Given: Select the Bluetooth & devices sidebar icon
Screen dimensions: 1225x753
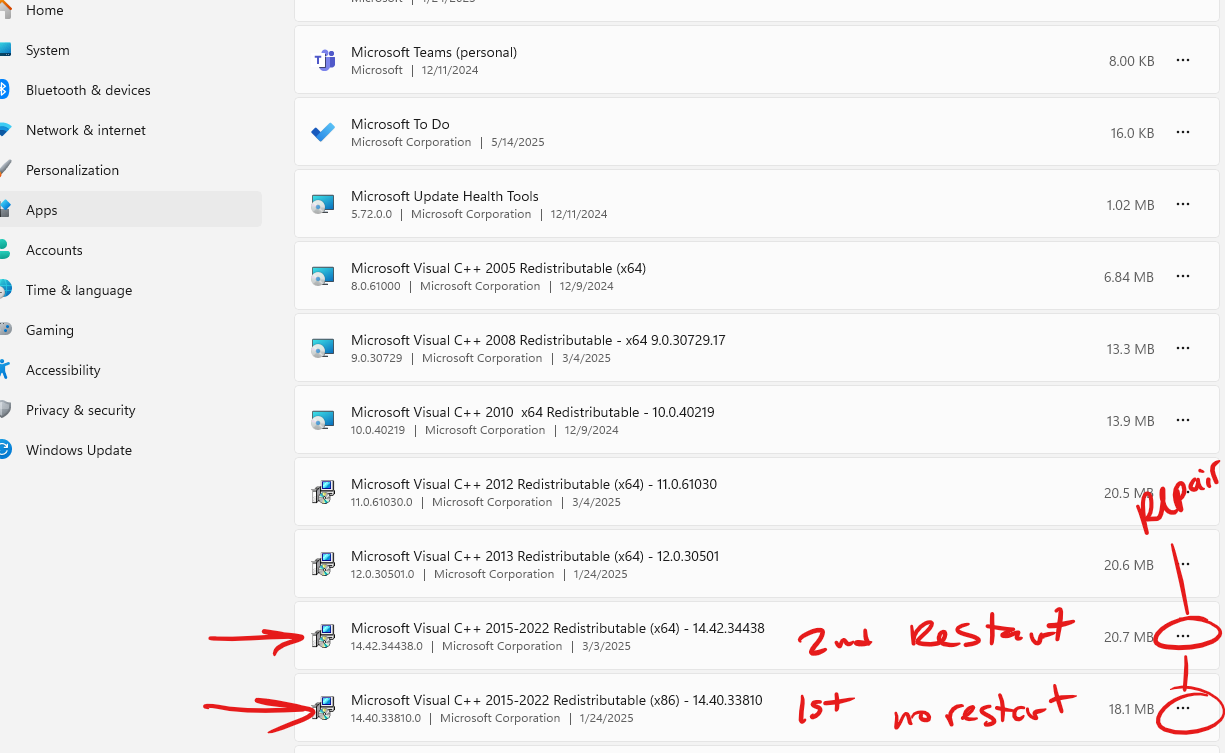Looking at the screenshot, I should coord(8,90).
